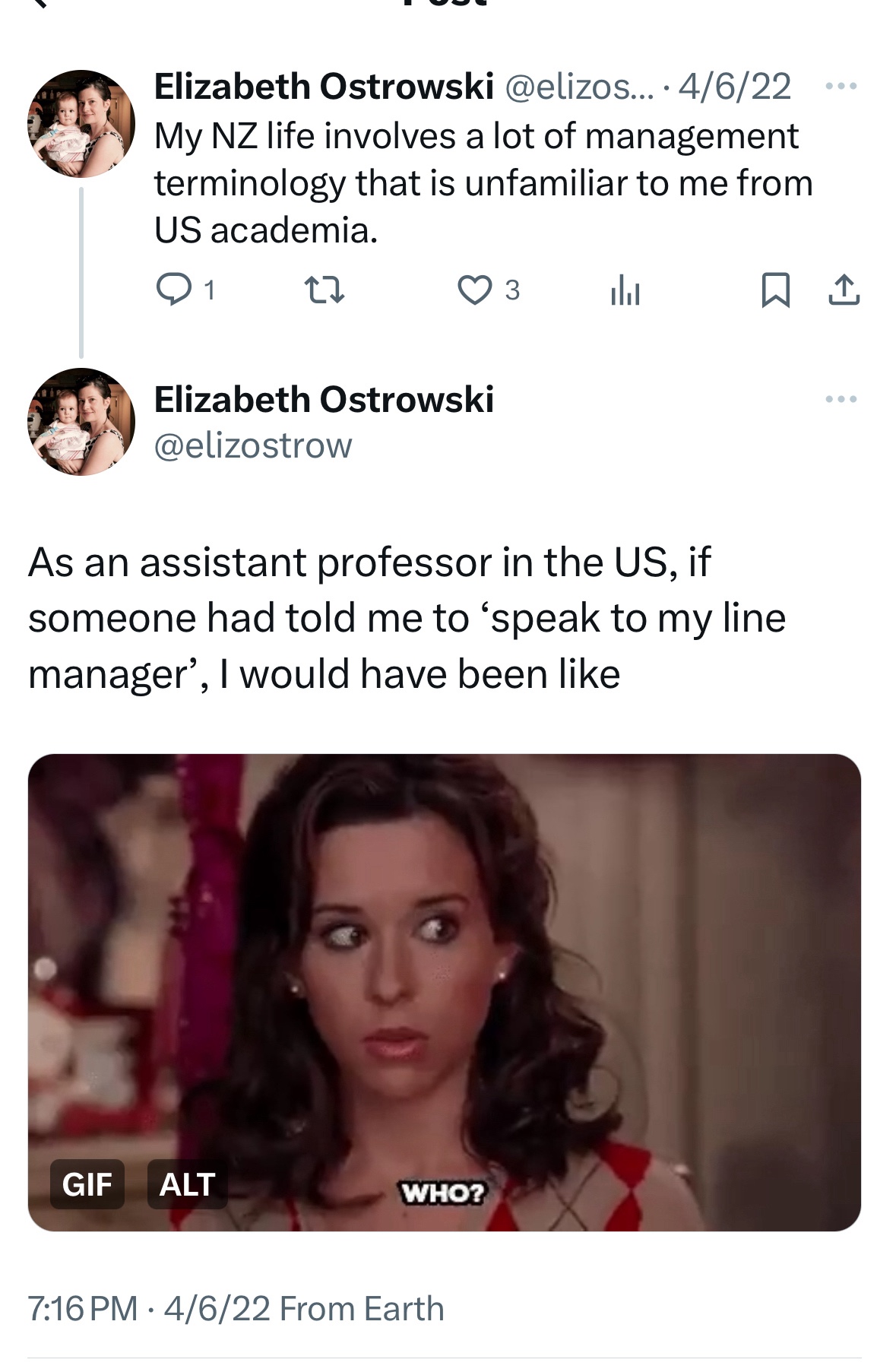Open the three-dot menu on first tweet
The height and width of the screenshot is (1372, 877).
(841, 87)
